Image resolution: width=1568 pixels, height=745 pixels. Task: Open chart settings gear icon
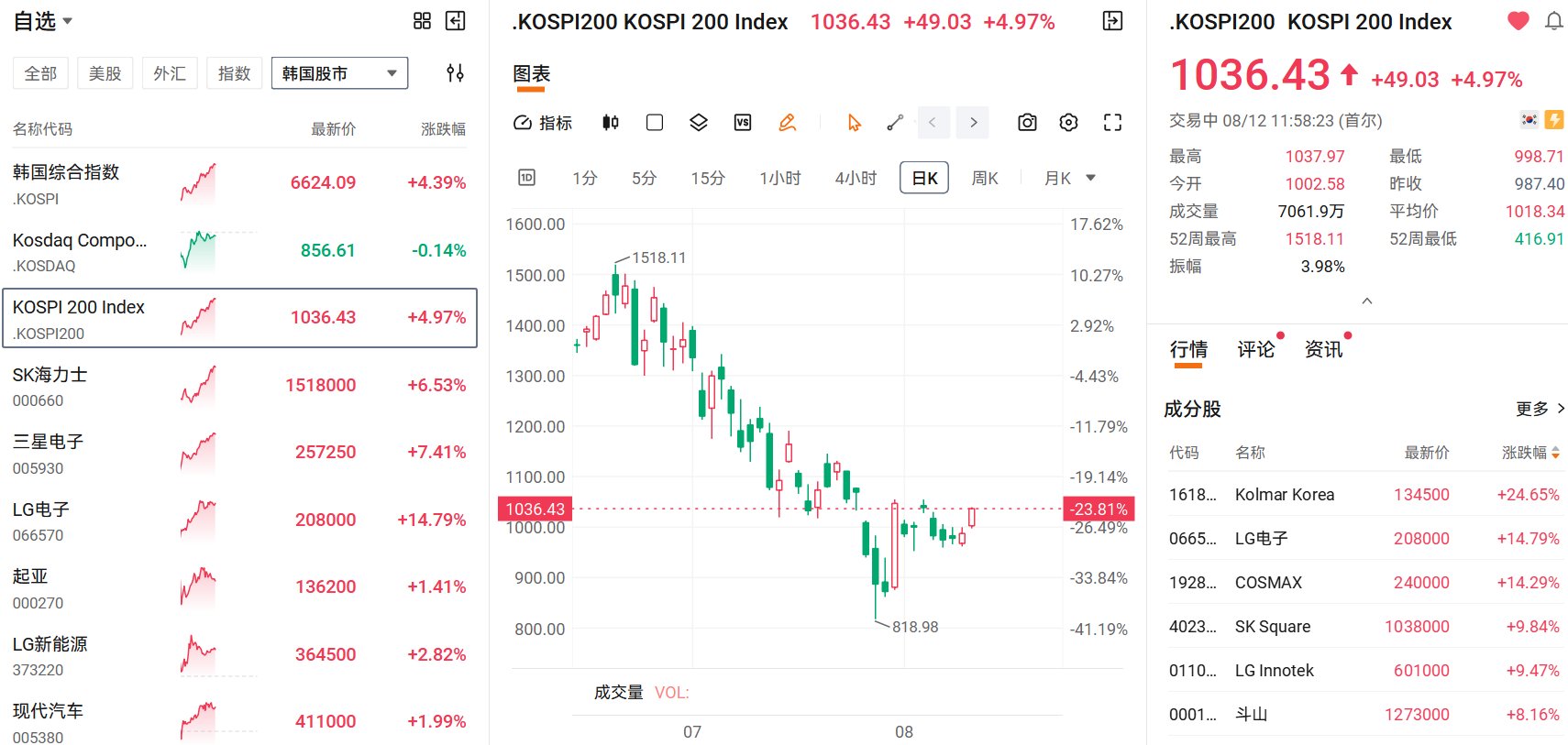tap(1068, 123)
